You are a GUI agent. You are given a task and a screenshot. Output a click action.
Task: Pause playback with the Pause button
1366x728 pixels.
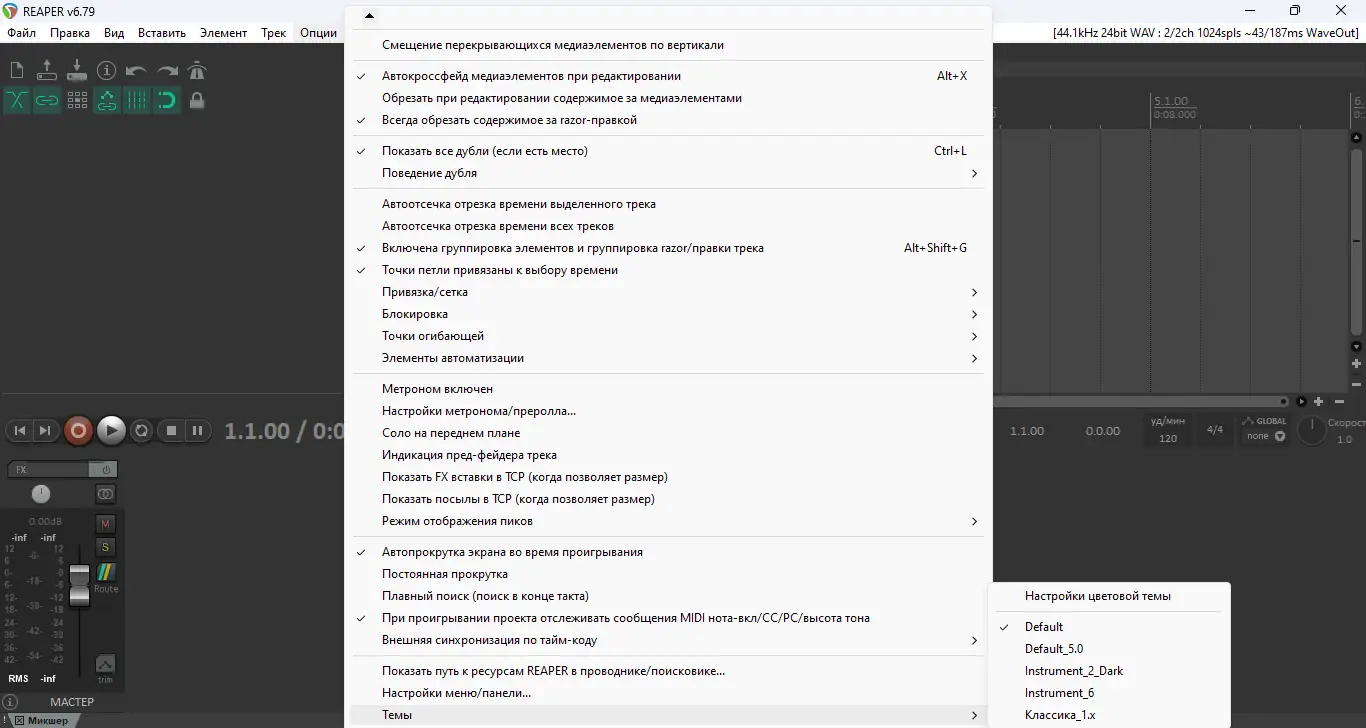pyautogui.click(x=198, y=431)
